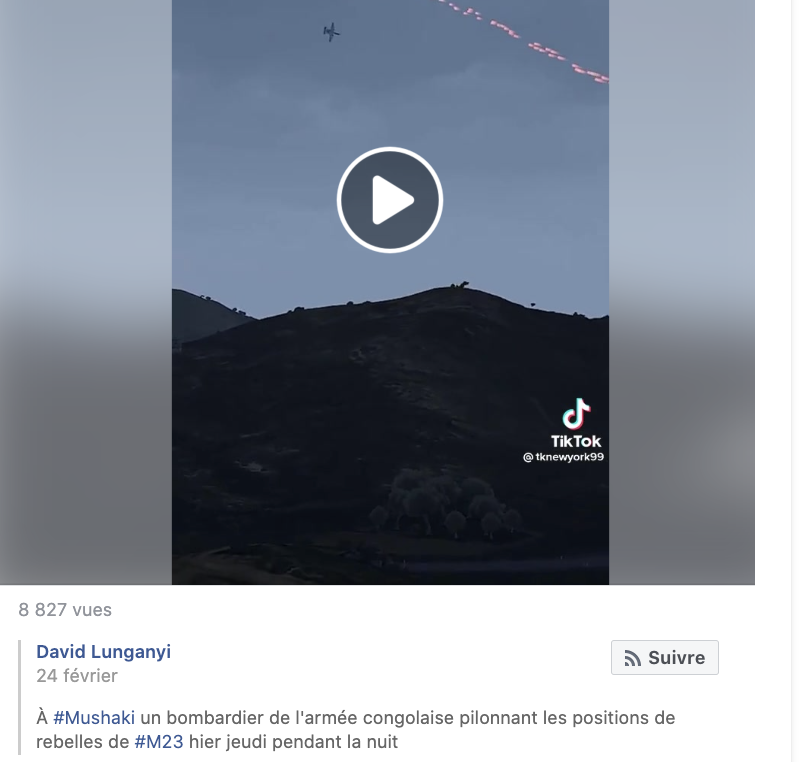800x762 pixels.
Task: Click the TikTok logo watermark
Action: [576, 423]
